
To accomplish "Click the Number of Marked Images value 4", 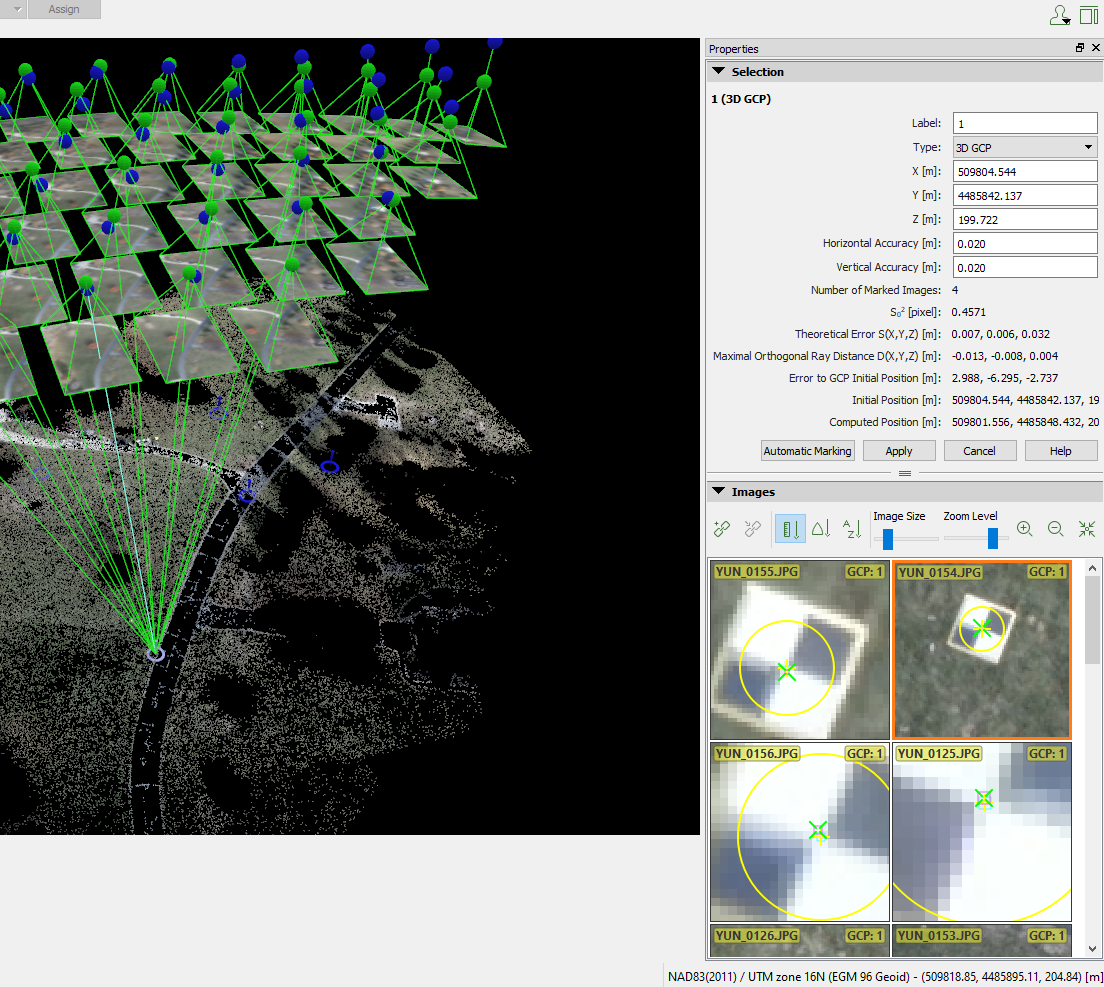I will [x=955, y=290].
